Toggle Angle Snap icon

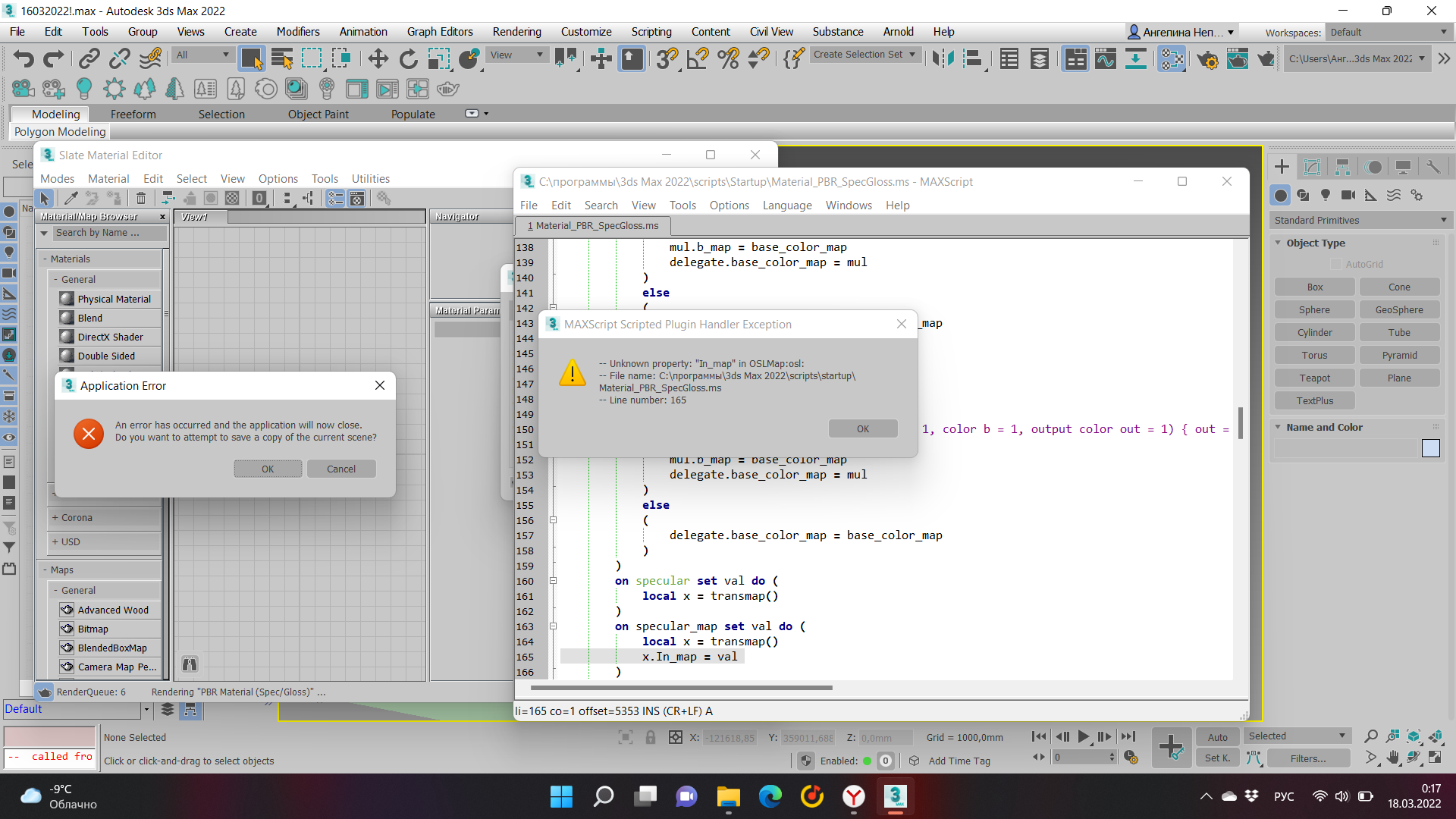click(x=698, y=58)
